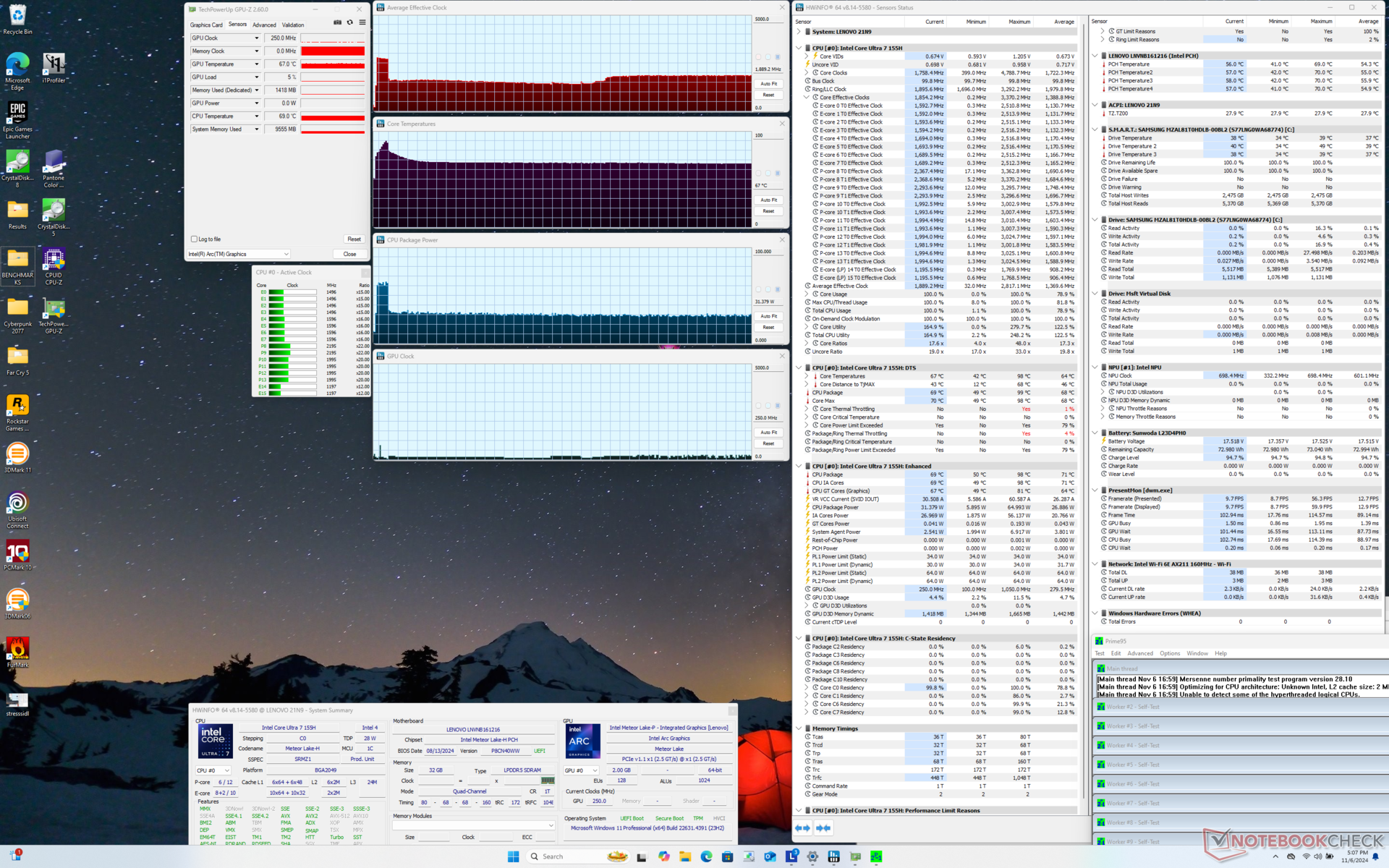Select CPU #0 dropdown in System Summary
Viewport: 1389px width, 868px height.
[213, 770]
